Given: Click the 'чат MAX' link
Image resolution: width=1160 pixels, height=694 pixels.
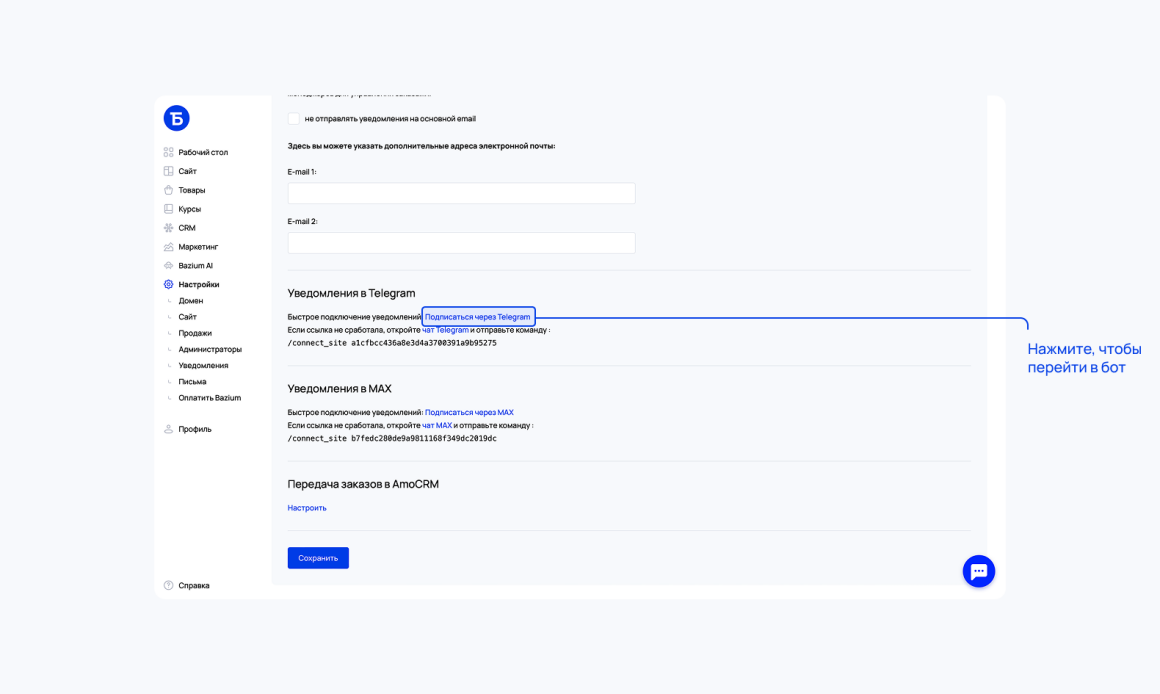Looking at the screenshot, I should (x=436, y=425).
